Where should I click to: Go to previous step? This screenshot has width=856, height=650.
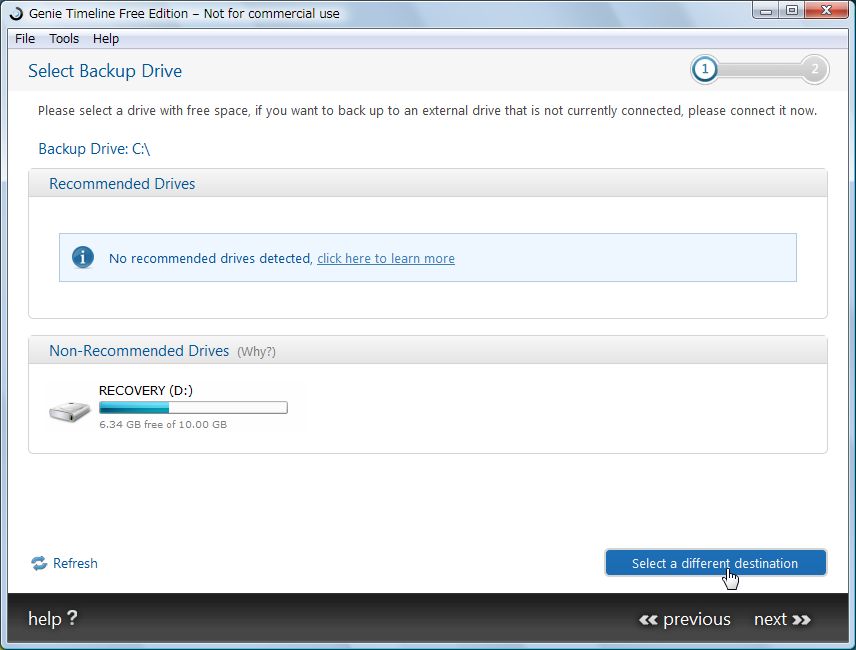coord(685,619)
